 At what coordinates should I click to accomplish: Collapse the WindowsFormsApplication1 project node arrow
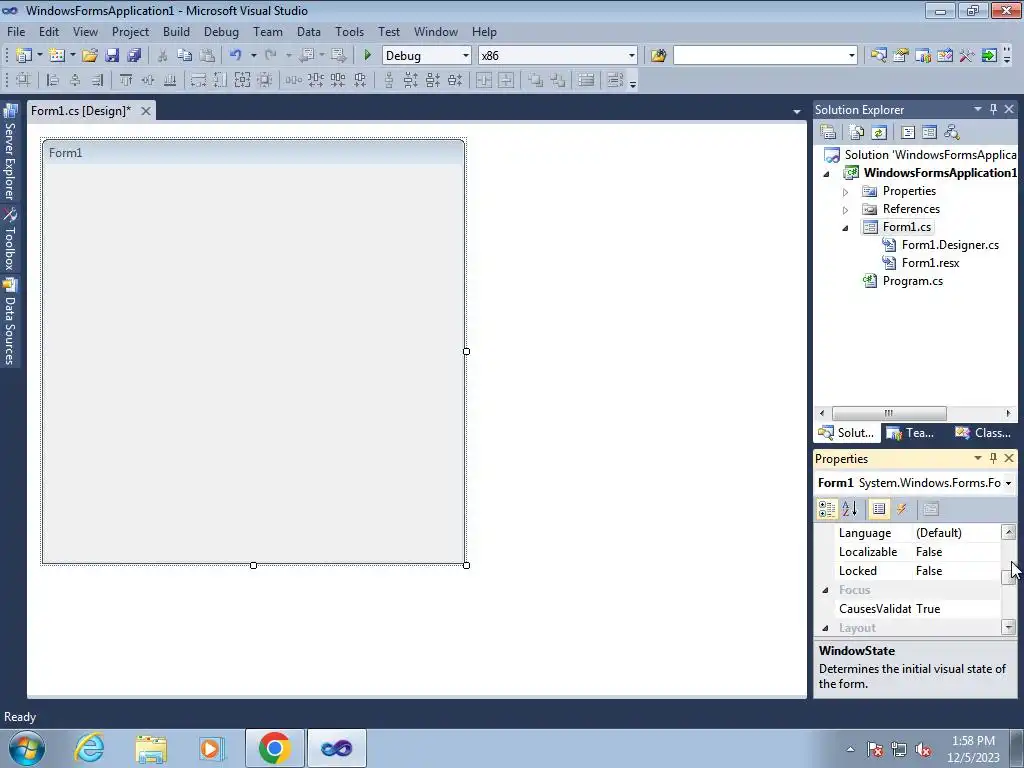click(x=826, y=174)
